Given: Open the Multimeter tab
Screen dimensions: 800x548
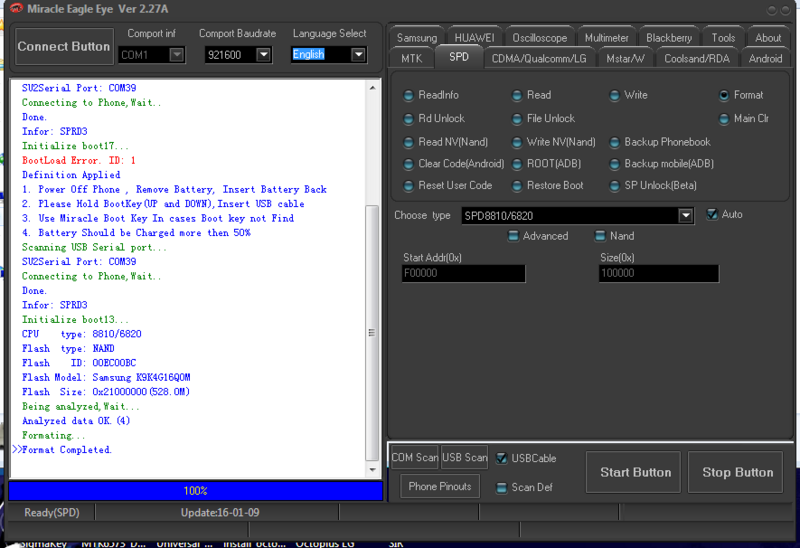Looking at the screenshot, I should click(607, 38).
